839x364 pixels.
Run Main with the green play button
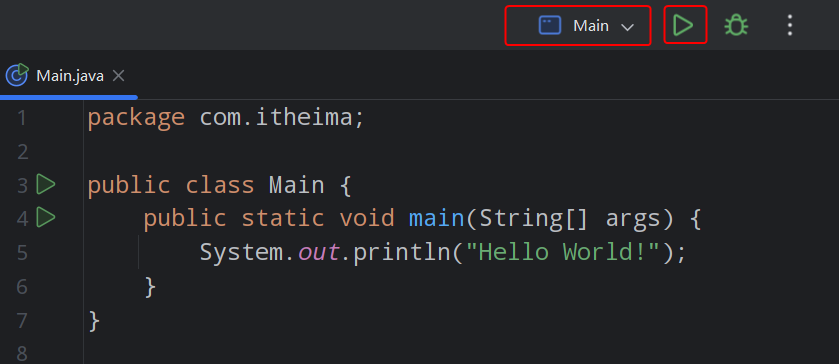(683, 25)
